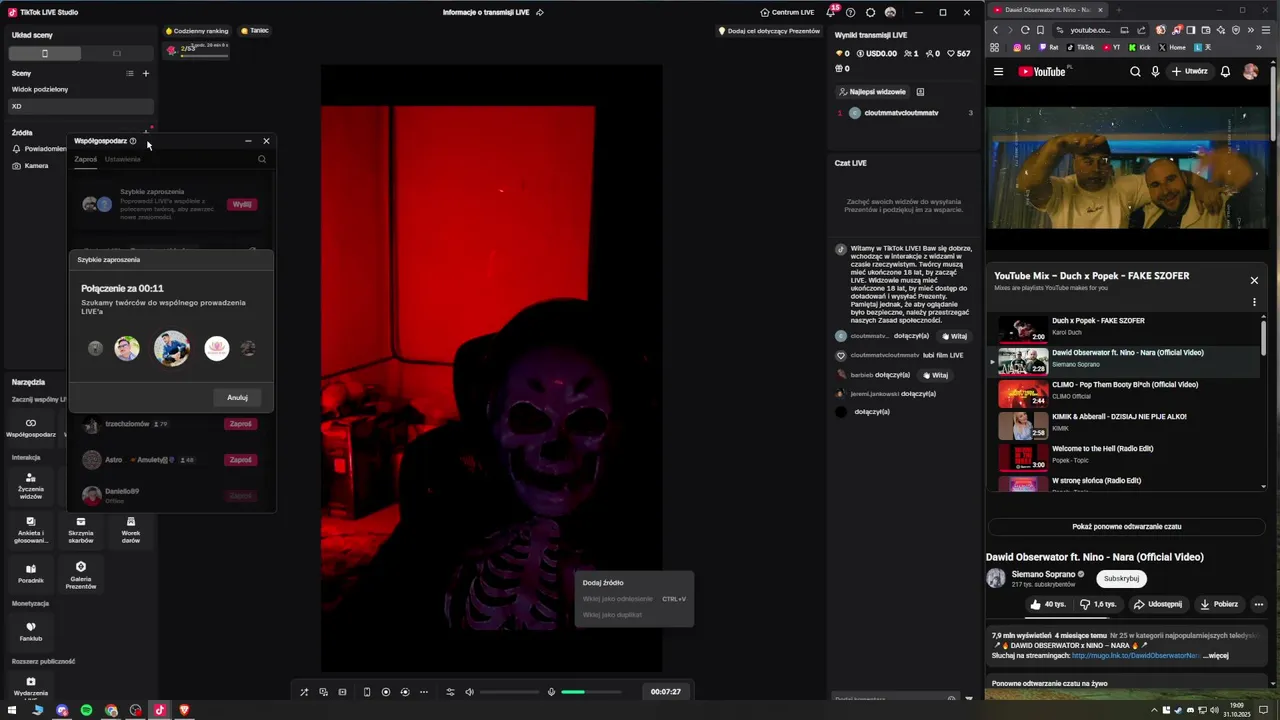The height and width of the screenshot is (720, 1280).
Task: Switch to the Ustawienia tab
Action: (123, 159)
